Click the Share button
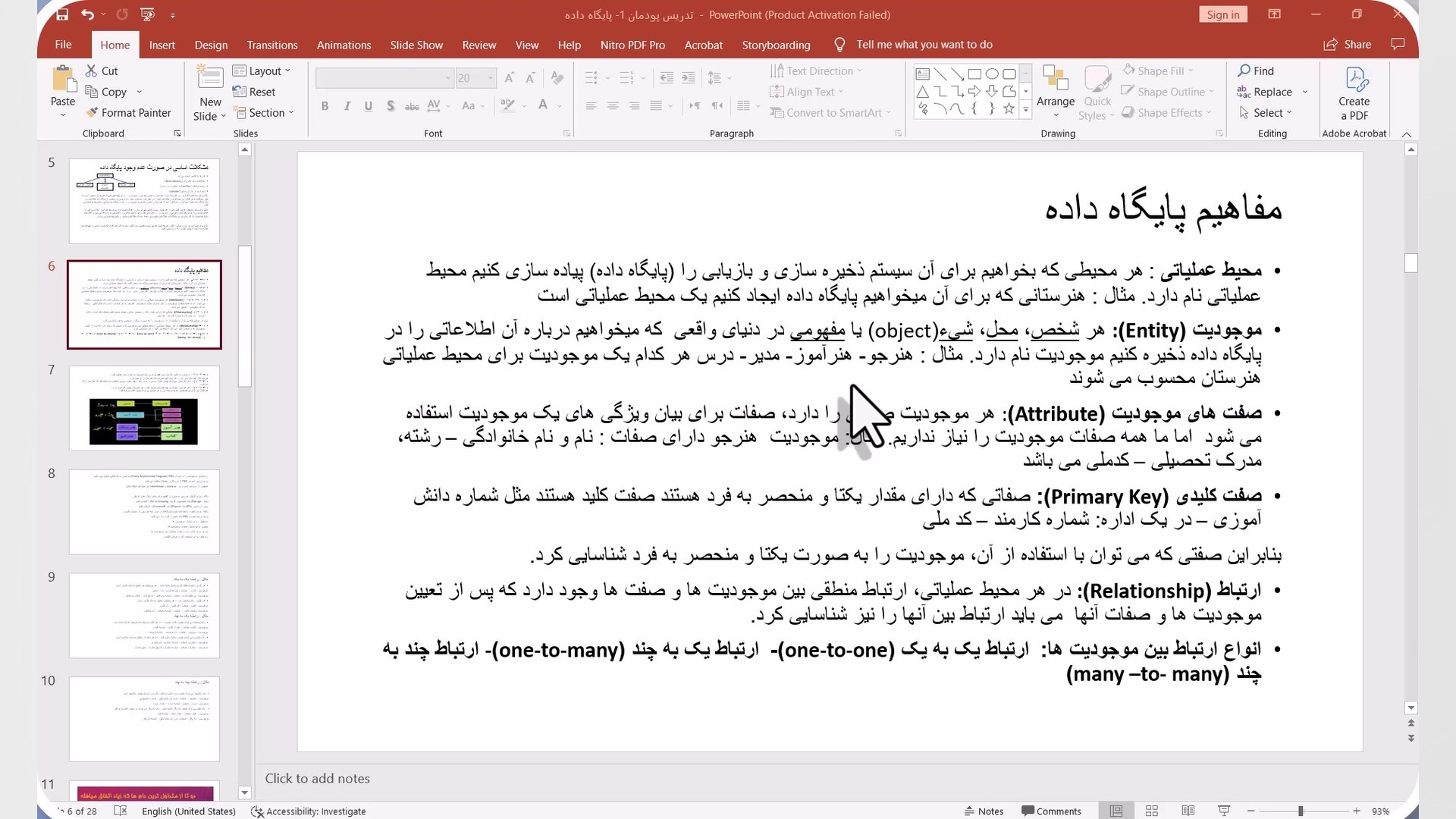1456x819 pixels. (1348, 45)
